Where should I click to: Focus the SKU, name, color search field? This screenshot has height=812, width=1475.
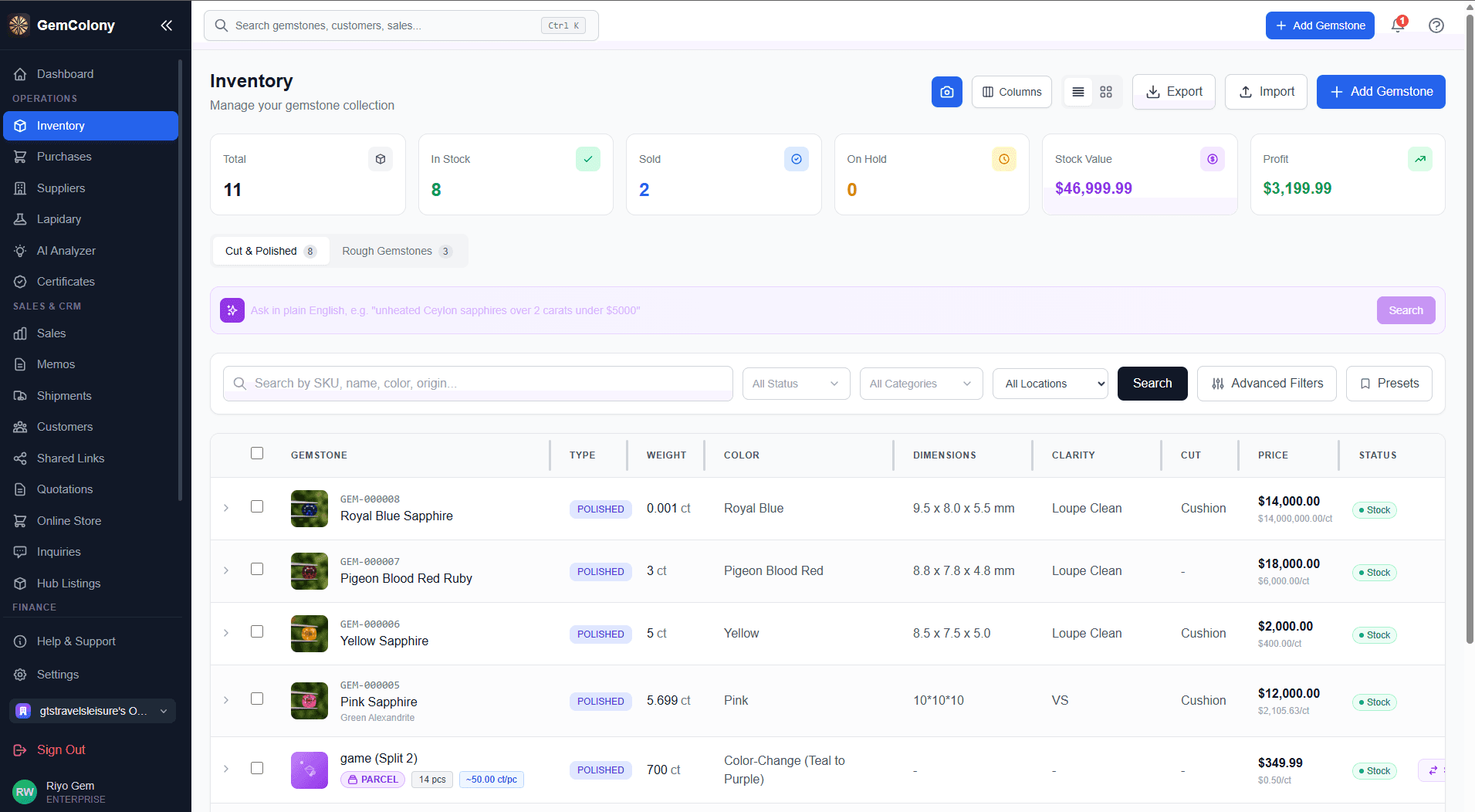(478, 384)
